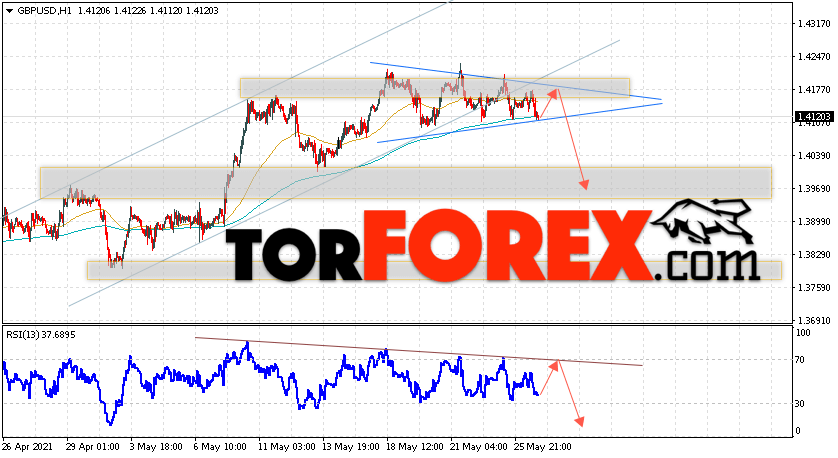This screenshot has height=458, width=838.
Task: Click the RSI scale level 70
Action: pyautogui.click(x=800, y=360)
